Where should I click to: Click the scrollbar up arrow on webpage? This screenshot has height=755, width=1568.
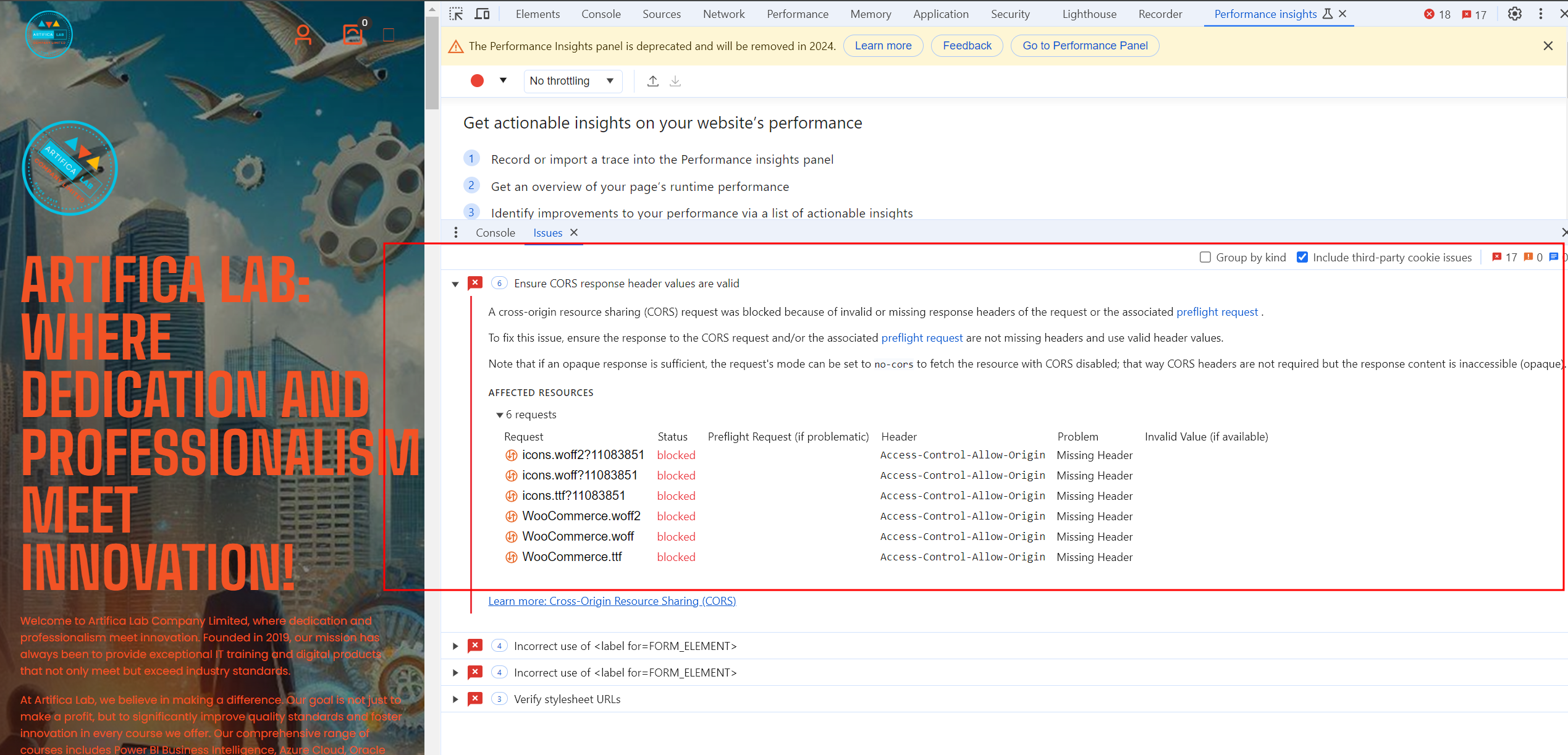pyautogui.click(x=432, y=9)
